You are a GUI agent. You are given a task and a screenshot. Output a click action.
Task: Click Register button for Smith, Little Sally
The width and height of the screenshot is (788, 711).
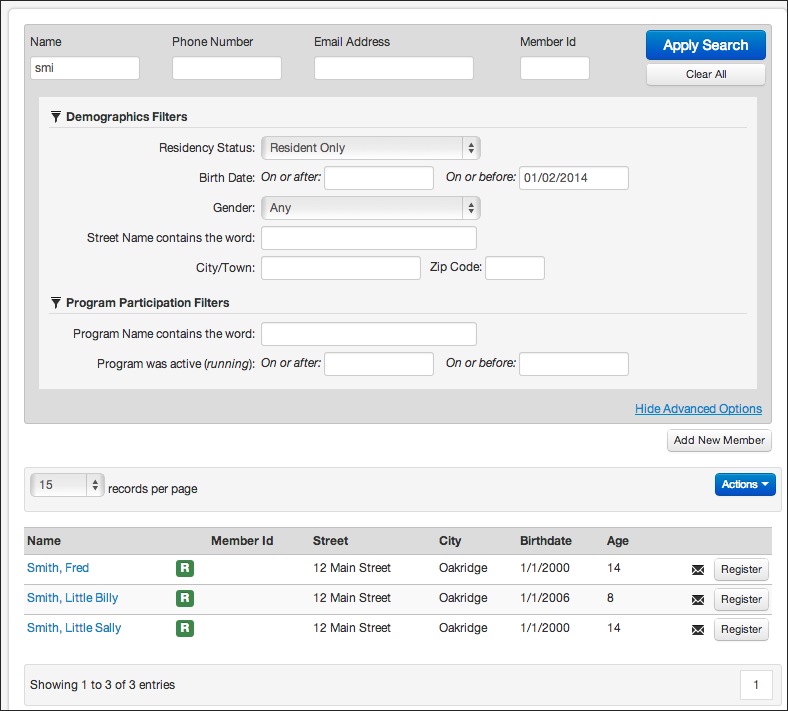pos(741,629)
